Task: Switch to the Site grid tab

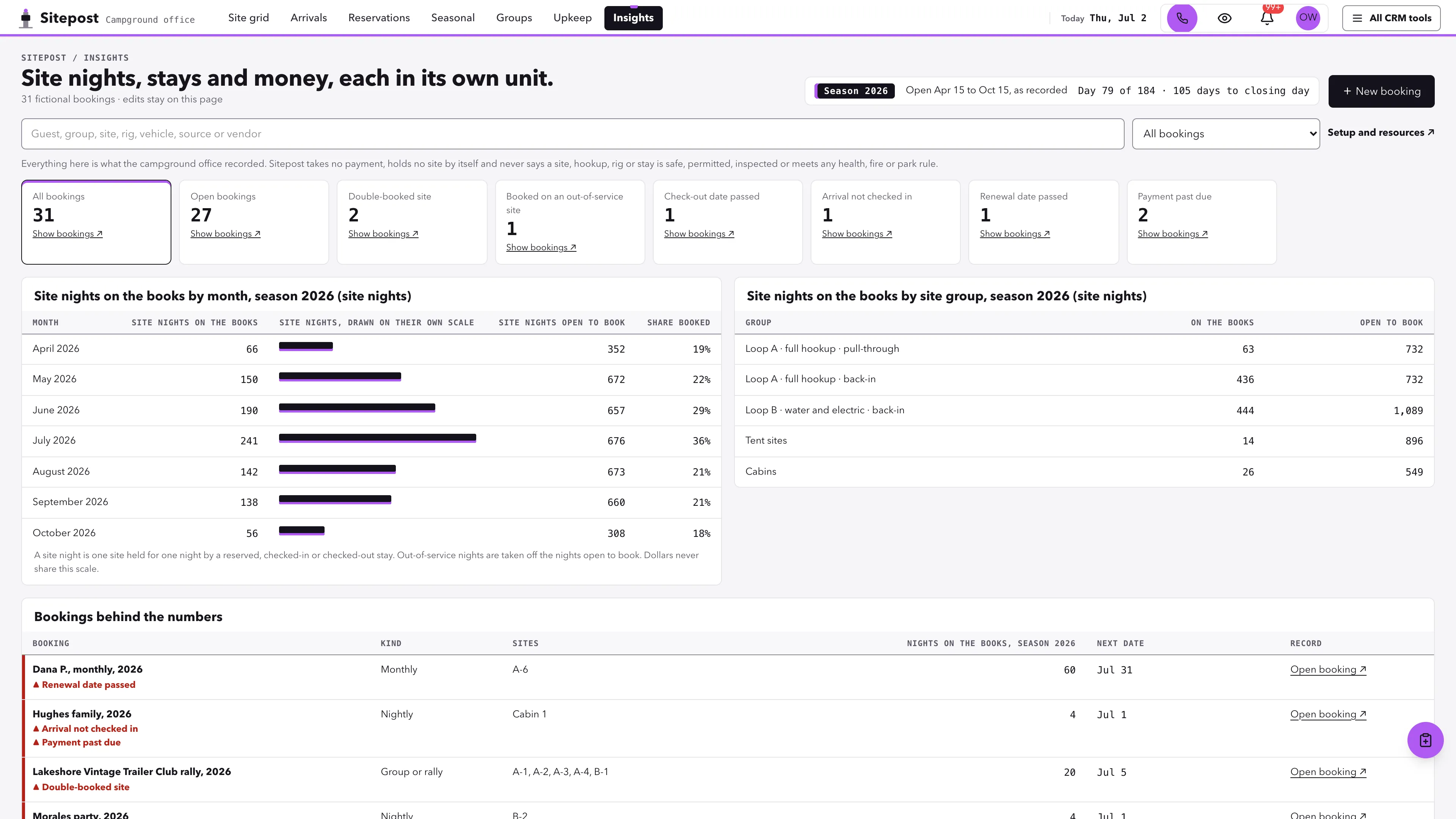Action: 249,18
